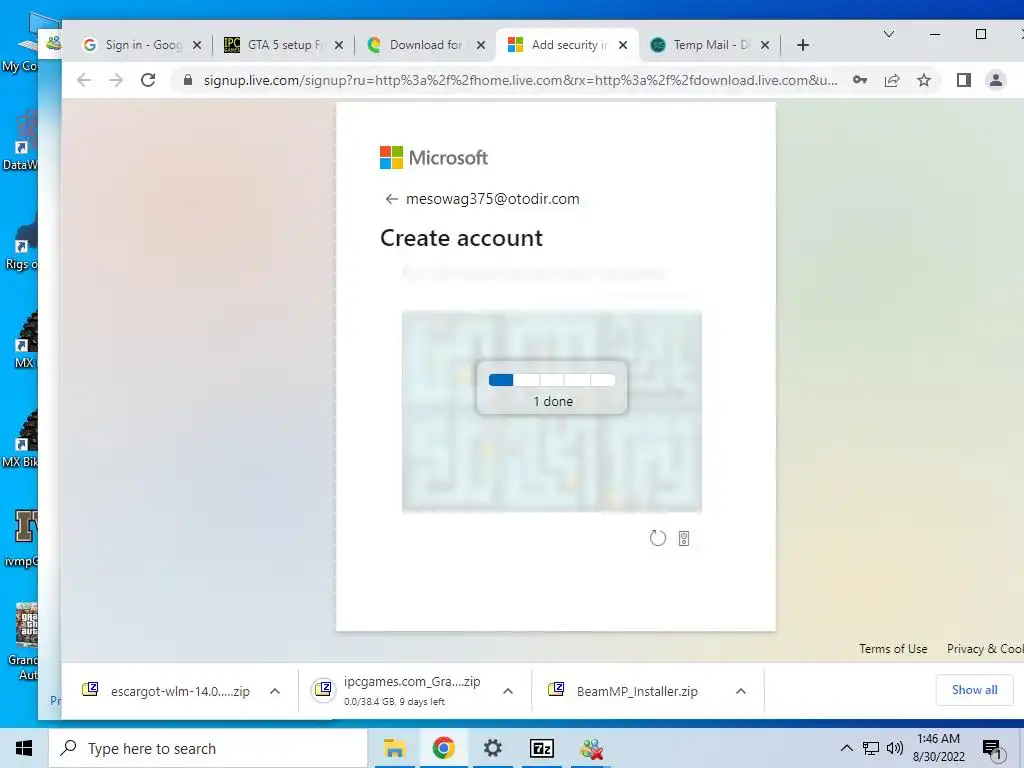Open File Explorer from the taskbar
1024x768 pixels.
tap(394, 748)
